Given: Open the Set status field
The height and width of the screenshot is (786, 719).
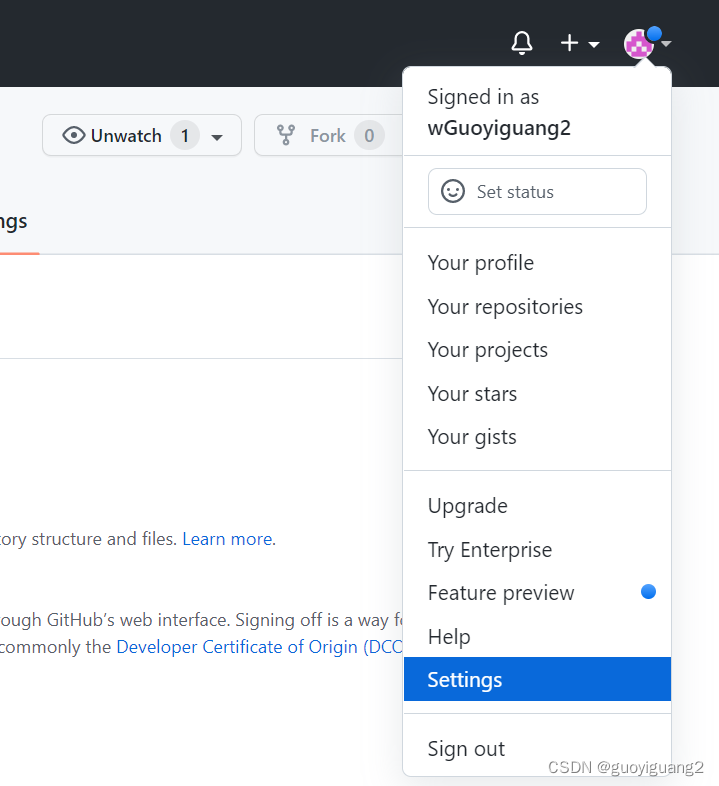Looking at the screenshot, I should 537,191.
